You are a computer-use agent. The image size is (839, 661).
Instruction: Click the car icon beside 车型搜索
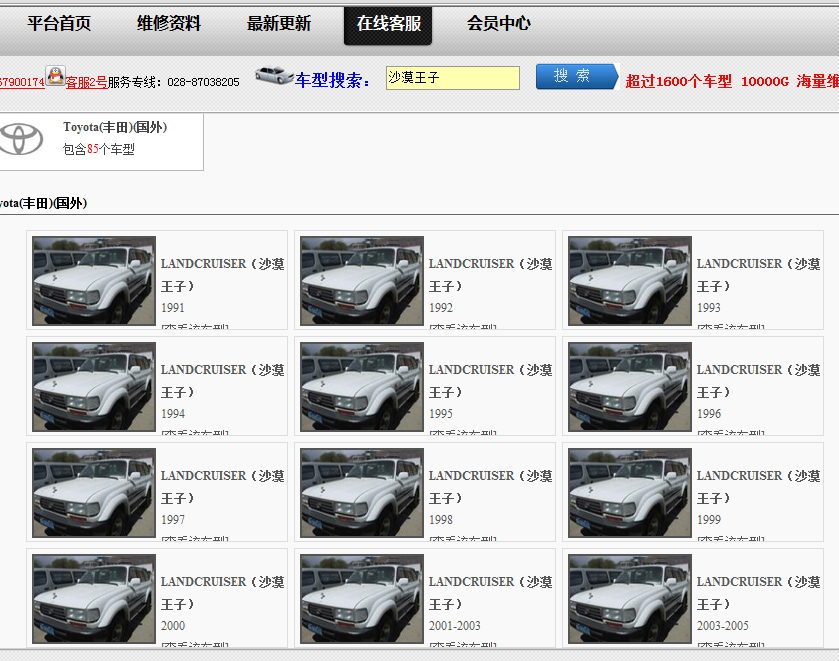[274, 75]
